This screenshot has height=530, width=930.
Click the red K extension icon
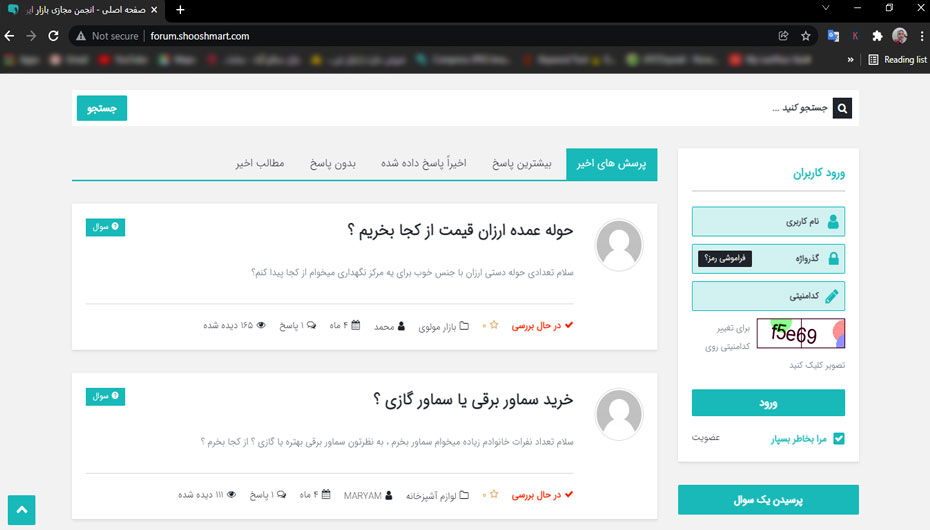click(855, 36)
